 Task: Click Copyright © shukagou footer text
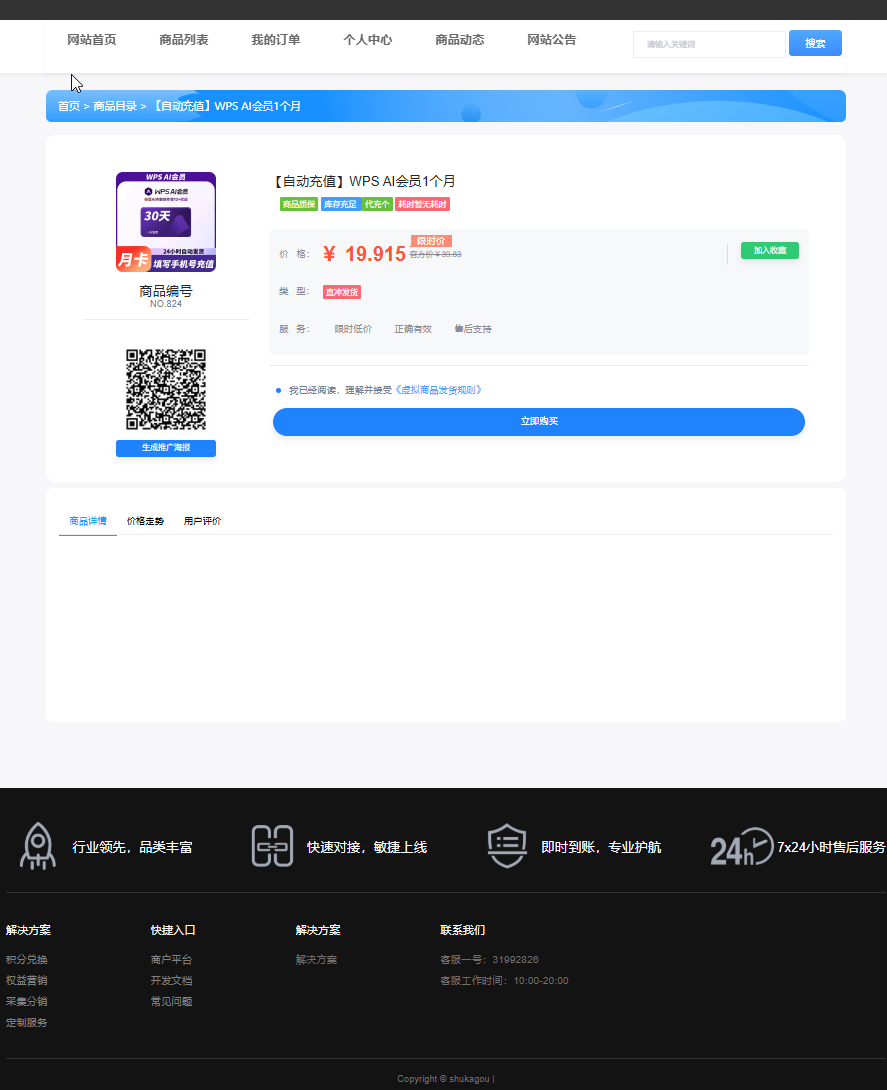point(446,1079)
